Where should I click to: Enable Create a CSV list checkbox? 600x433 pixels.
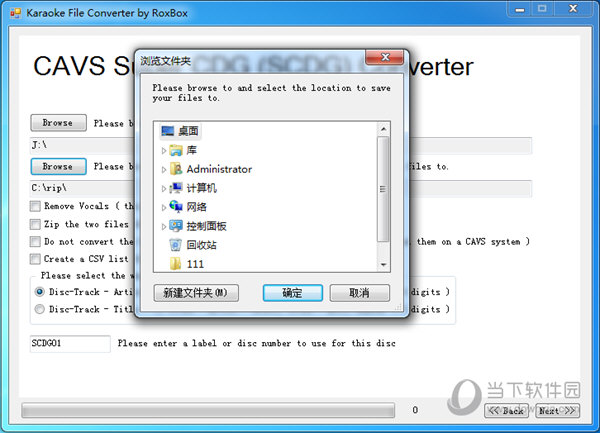tap(35, 259)
